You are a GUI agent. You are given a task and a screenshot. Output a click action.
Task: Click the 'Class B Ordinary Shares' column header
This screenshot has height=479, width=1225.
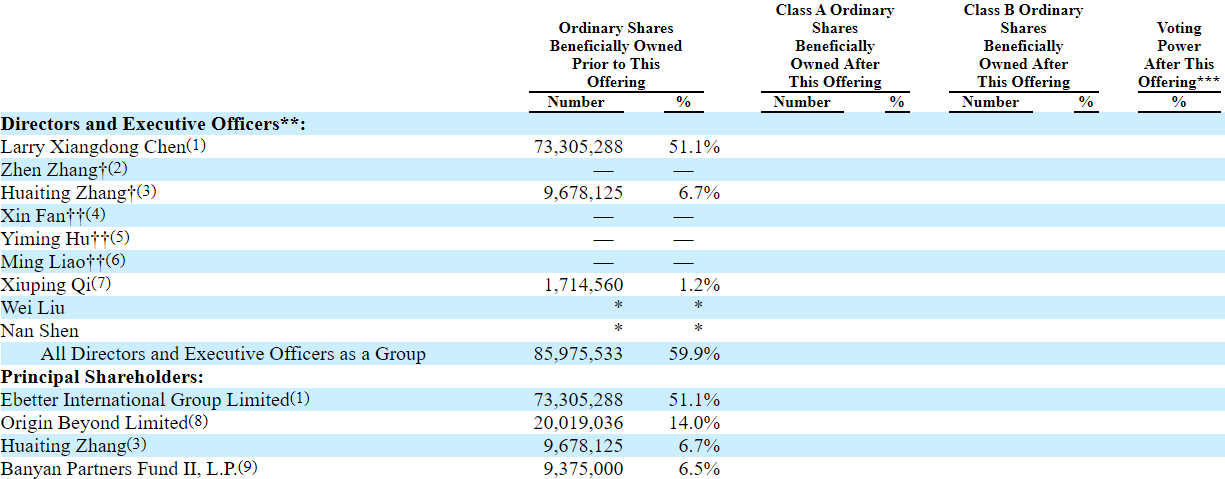click(x=1023, y=46)
